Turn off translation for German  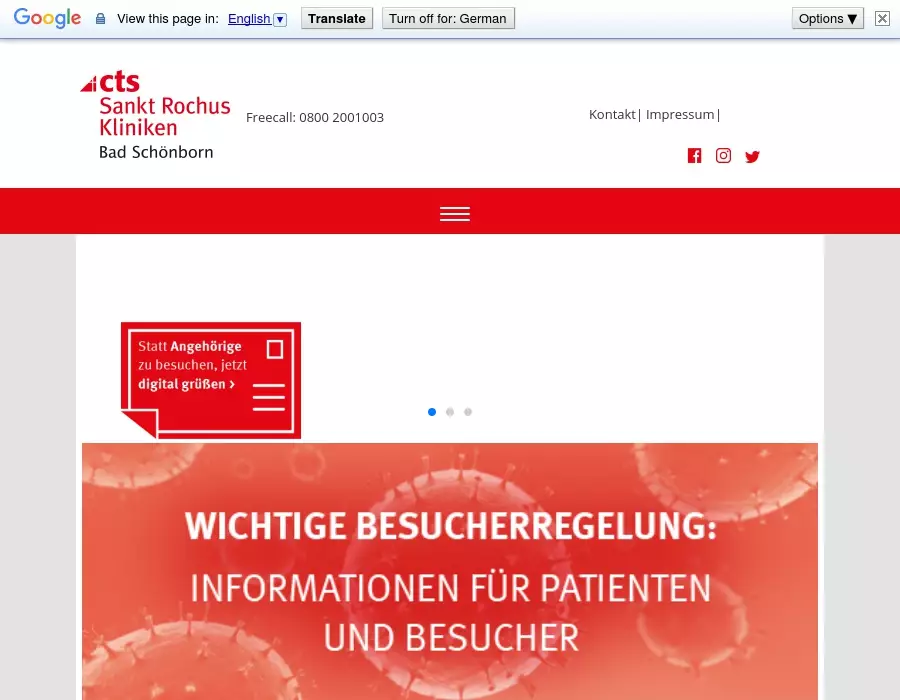[x=448, y=18]
